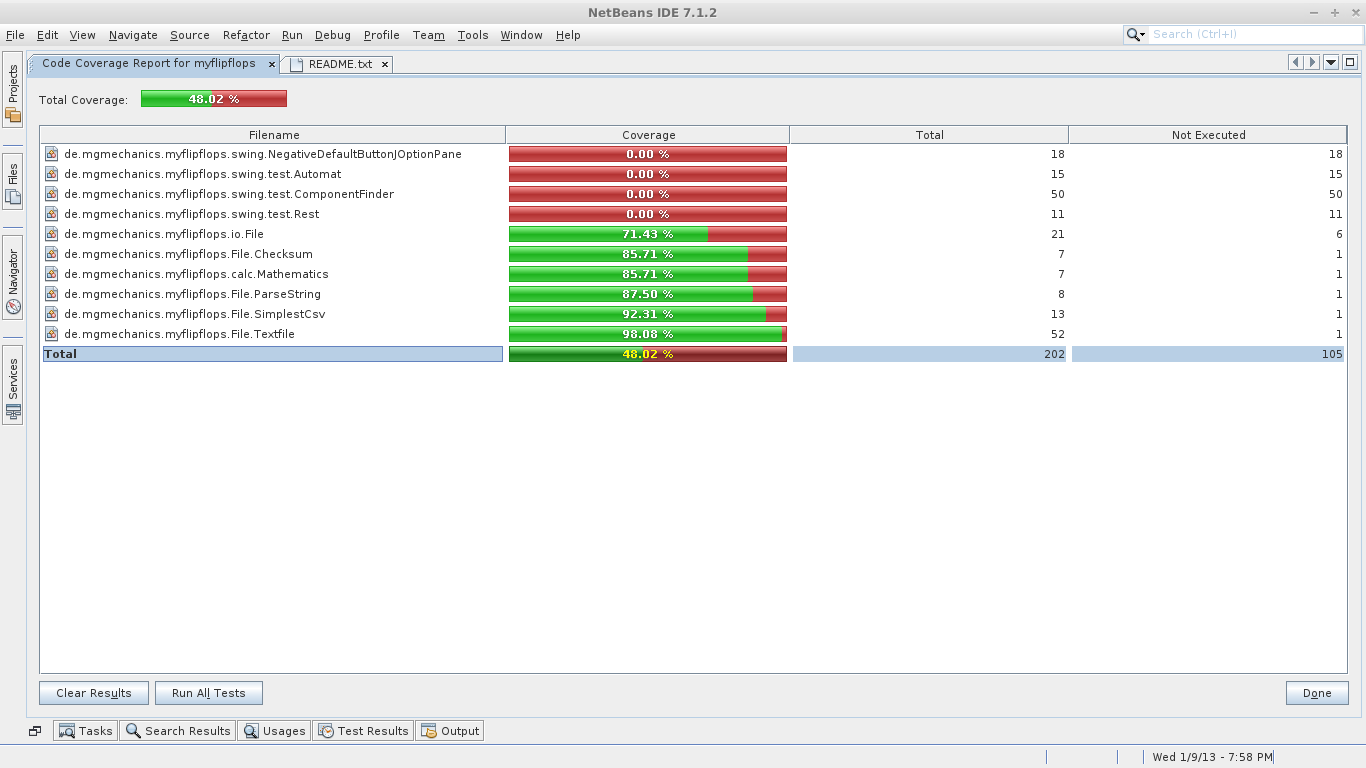1366x768 pixels.
Task: Click the File.Textfile 98.08 % coverage bar
Action: [648, 334]
